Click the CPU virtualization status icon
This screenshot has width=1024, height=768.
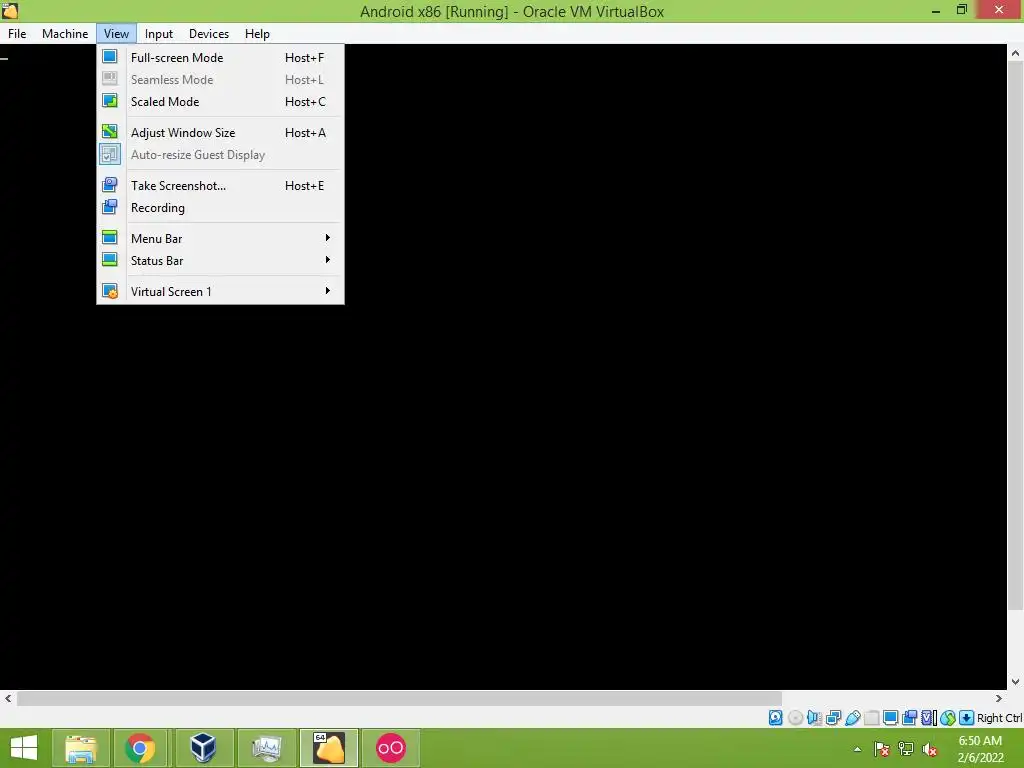pos(929,718)
